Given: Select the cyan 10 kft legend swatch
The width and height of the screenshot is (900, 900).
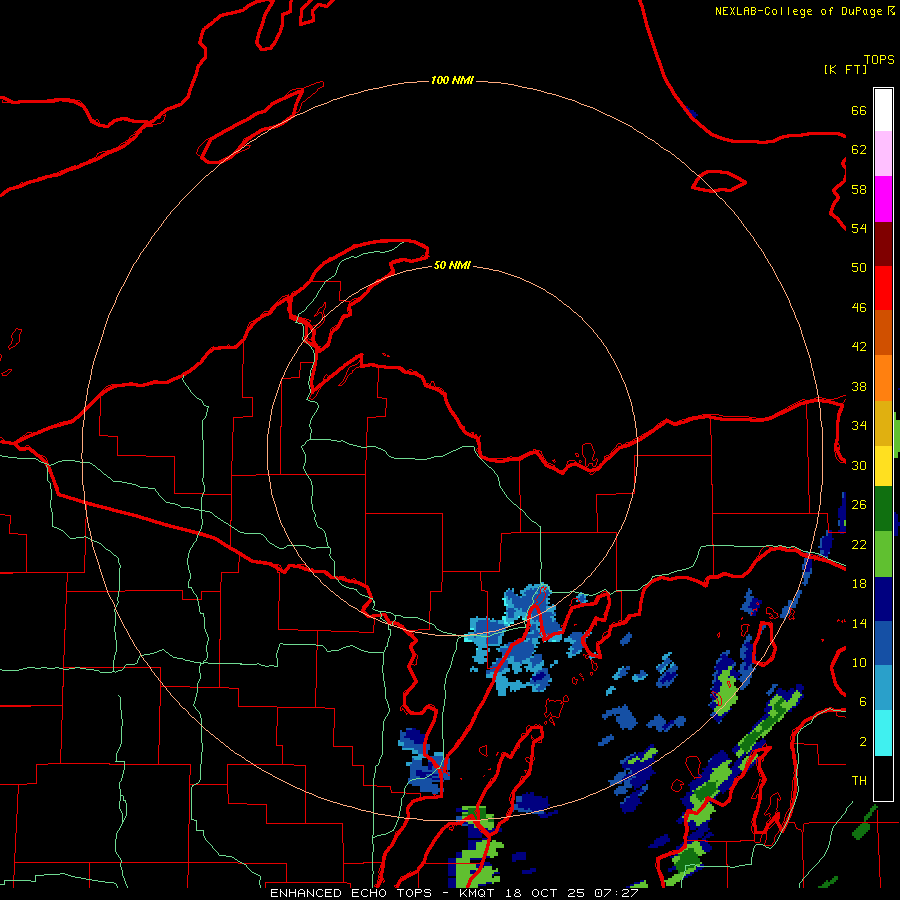Looking at the screenshot, I should point(883,733).
